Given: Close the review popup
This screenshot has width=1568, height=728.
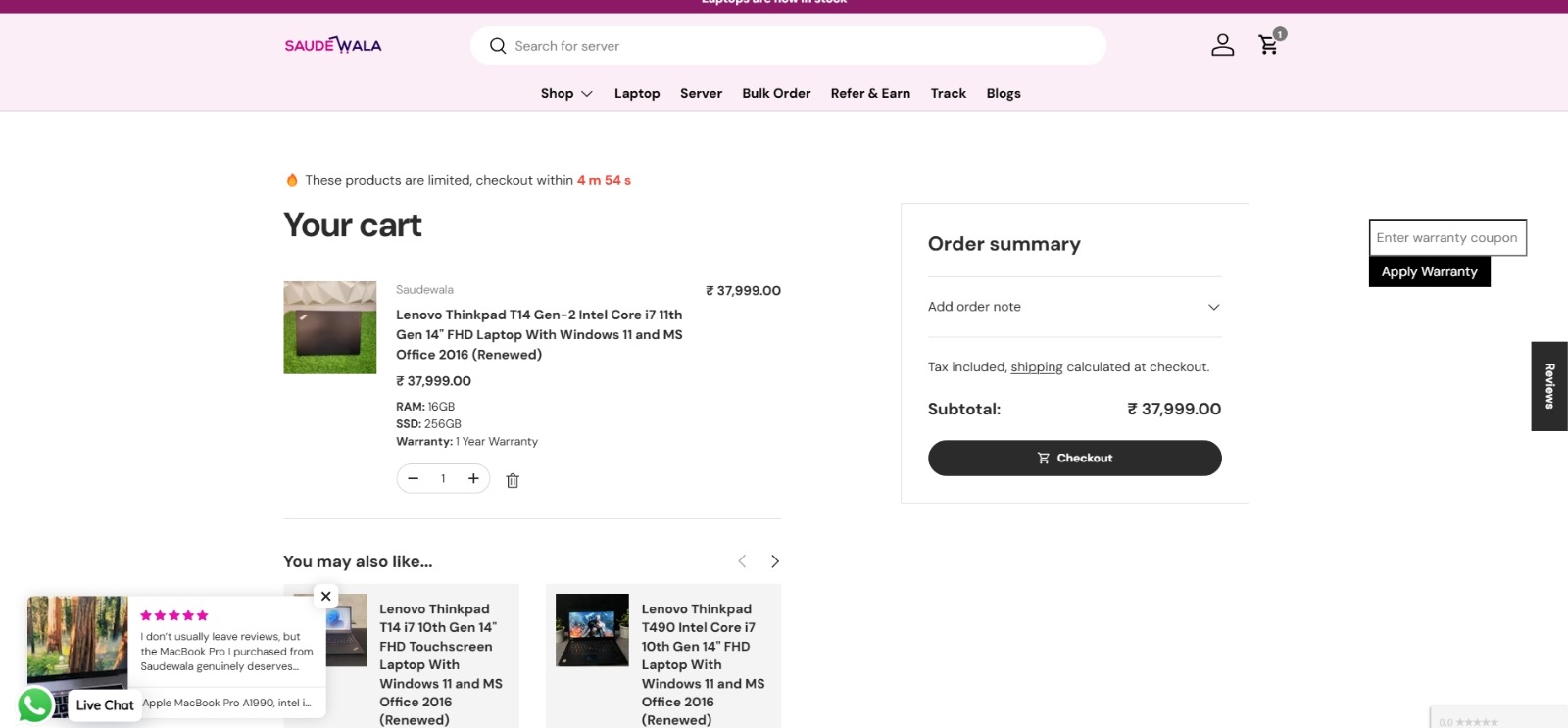Looking at the screenshot, I should (x=326, y=596).
